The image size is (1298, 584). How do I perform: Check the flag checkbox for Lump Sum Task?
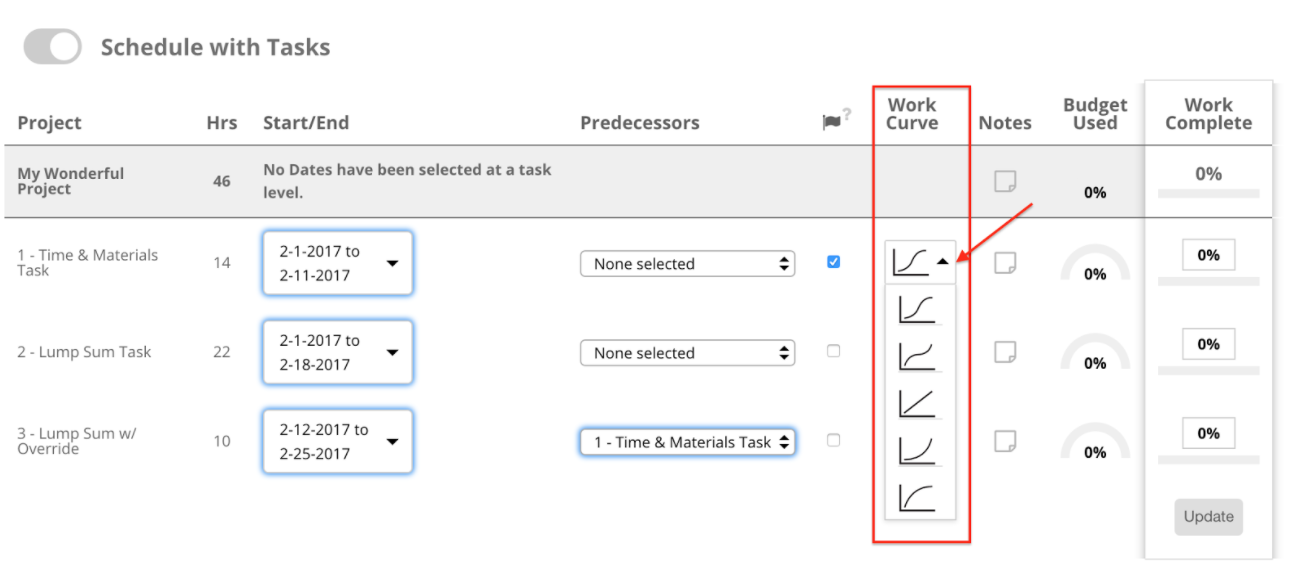tap(833, 350)
